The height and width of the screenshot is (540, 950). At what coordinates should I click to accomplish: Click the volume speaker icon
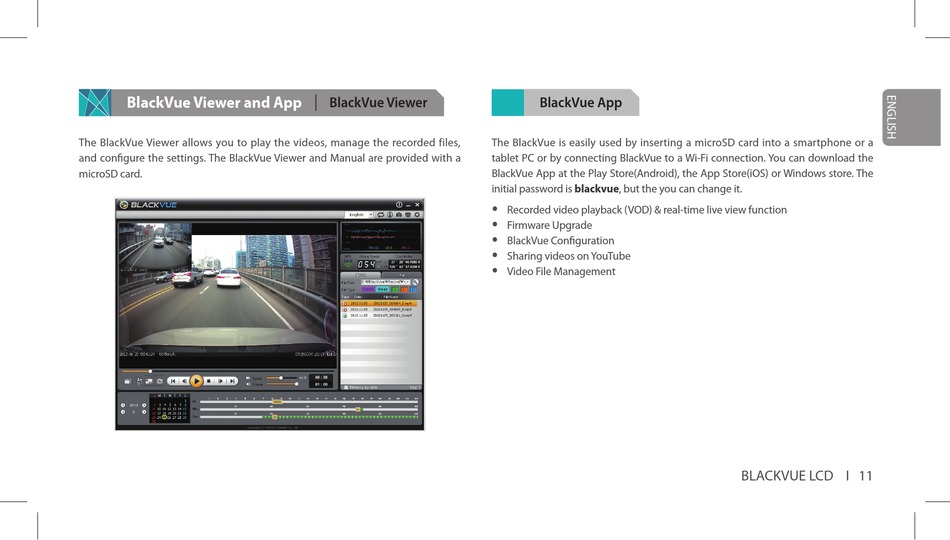pyautogui.click(x=248, y=384)
